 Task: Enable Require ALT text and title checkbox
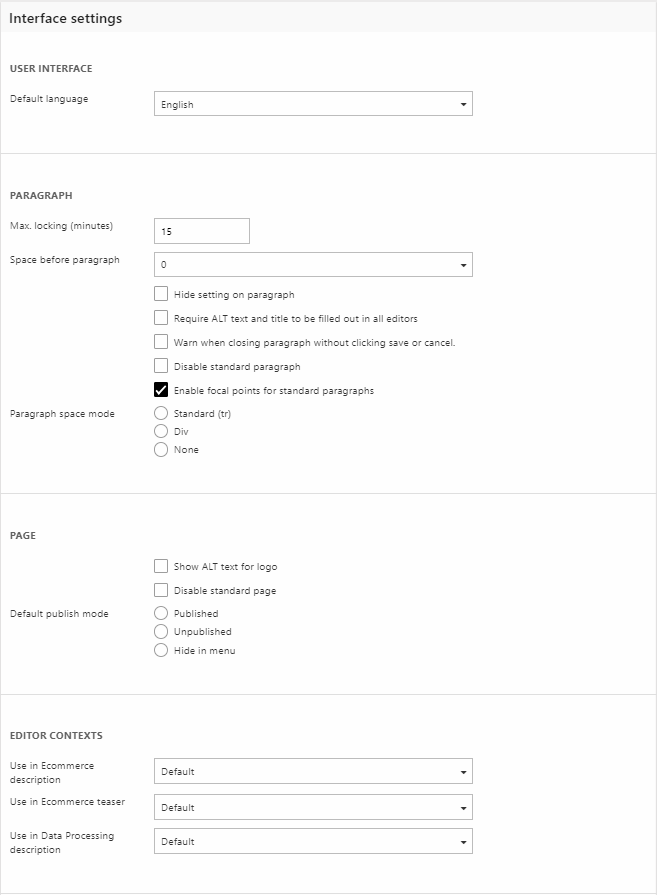(161, 318)
